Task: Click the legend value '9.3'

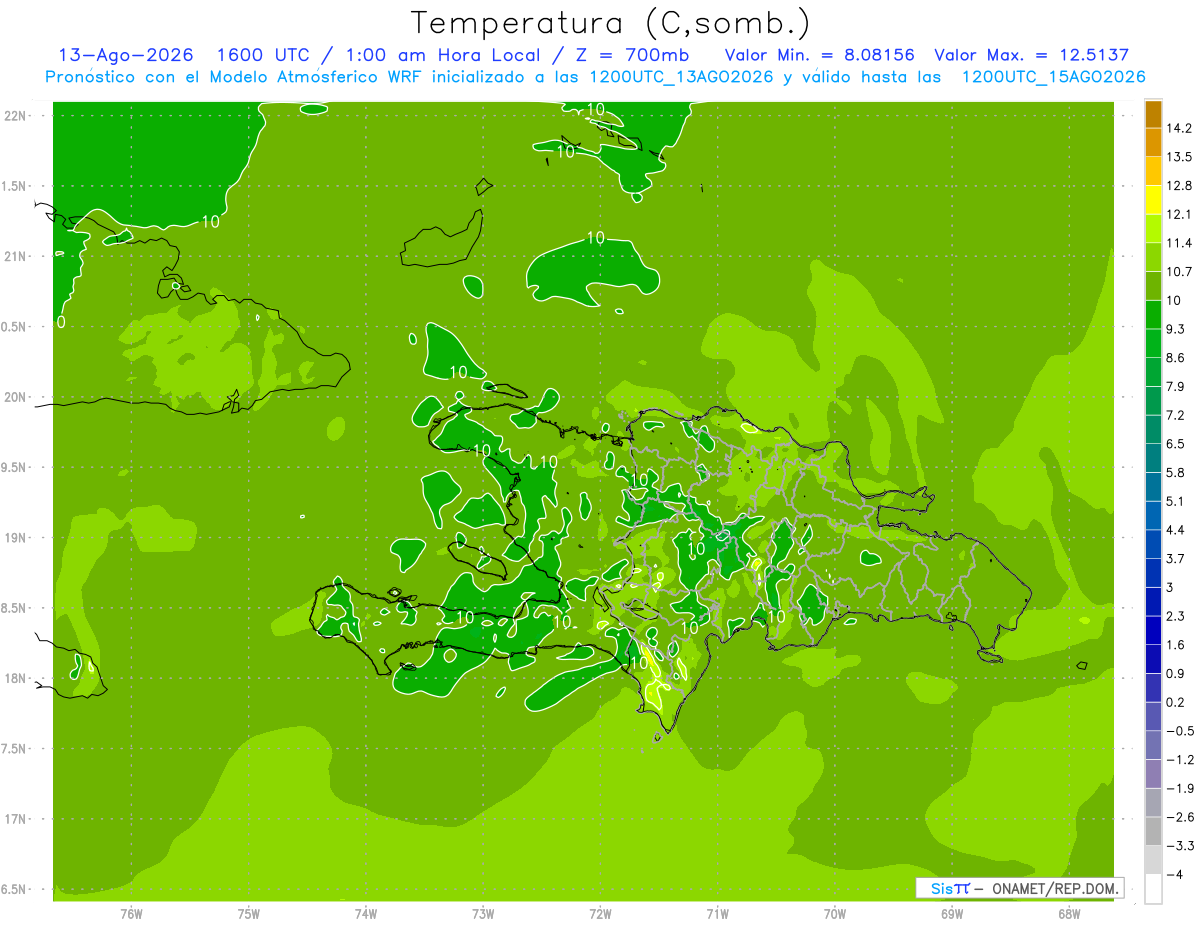Action: point(1175,329)
